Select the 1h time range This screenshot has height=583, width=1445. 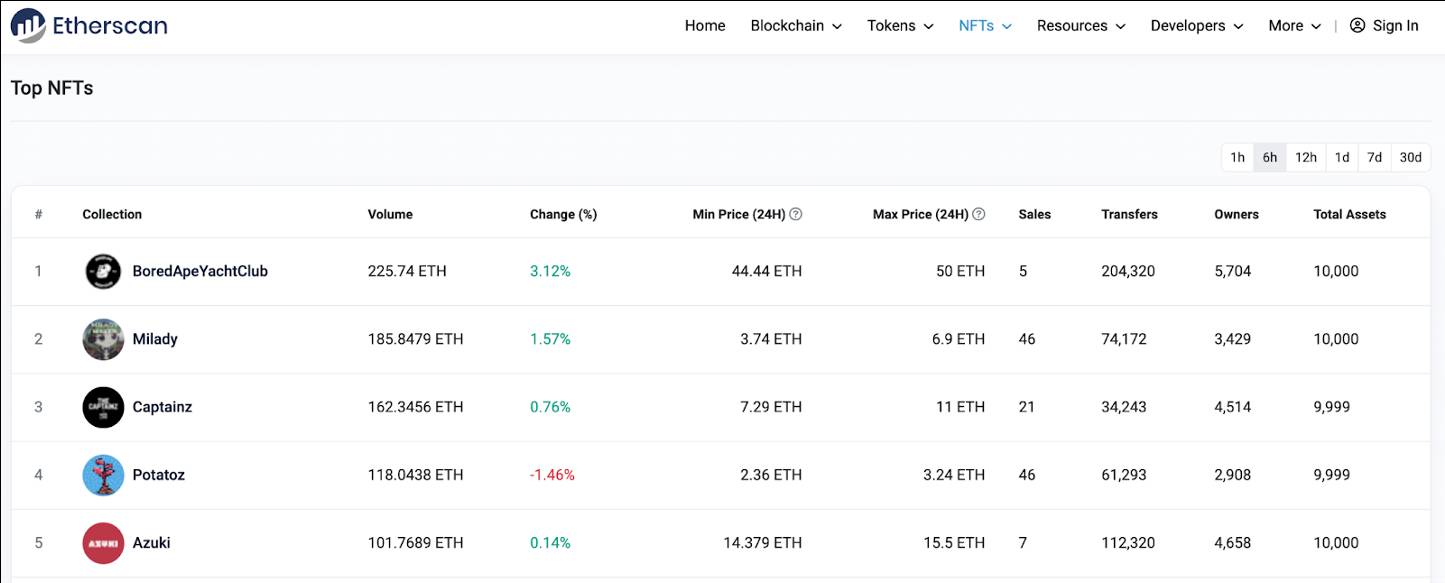click(1238, 157)
